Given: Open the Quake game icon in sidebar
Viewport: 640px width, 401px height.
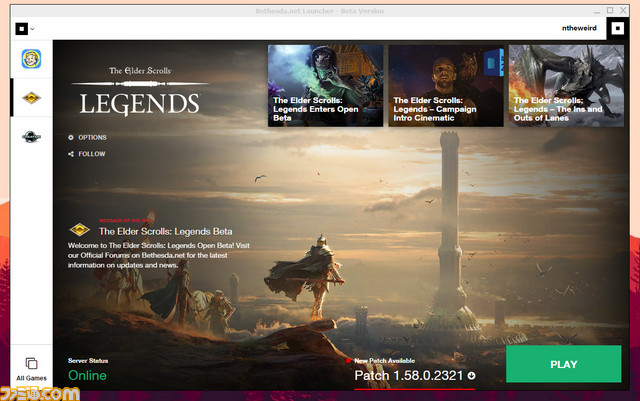Looking at the screenshot, I should [31, 137].
